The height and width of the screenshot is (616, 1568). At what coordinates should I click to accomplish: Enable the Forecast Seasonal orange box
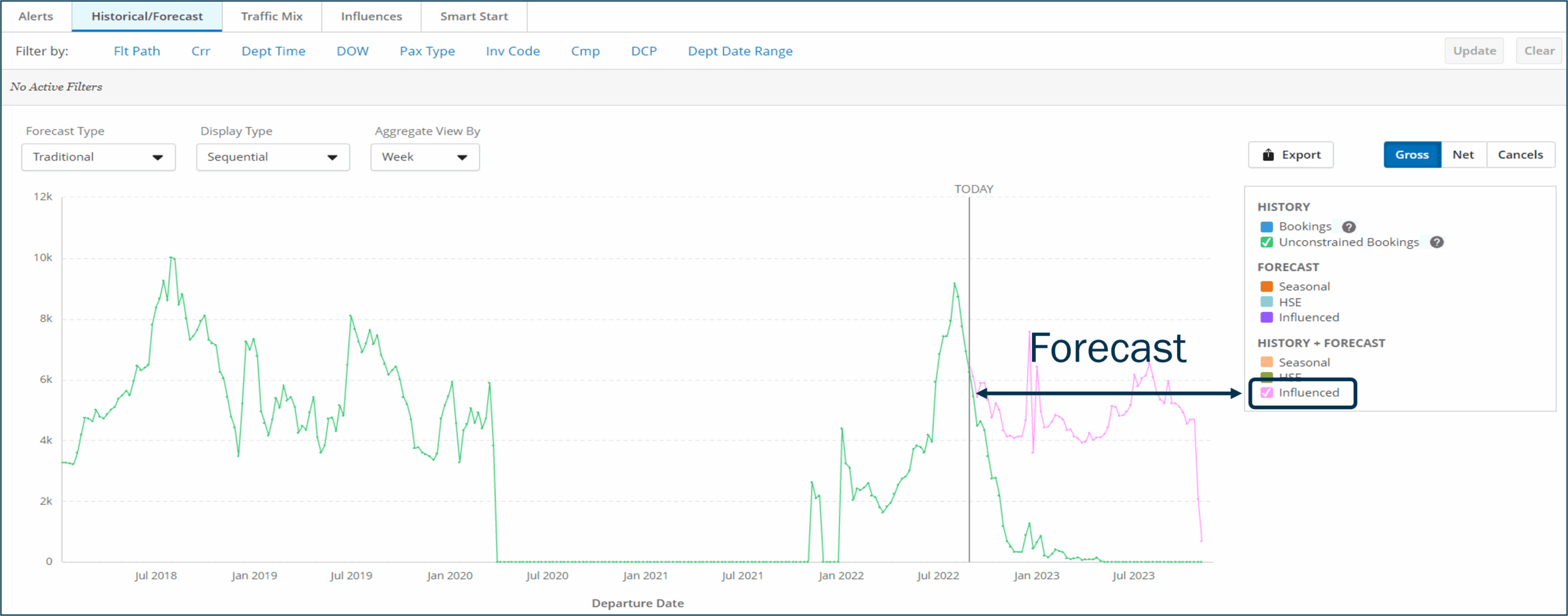1267,286
